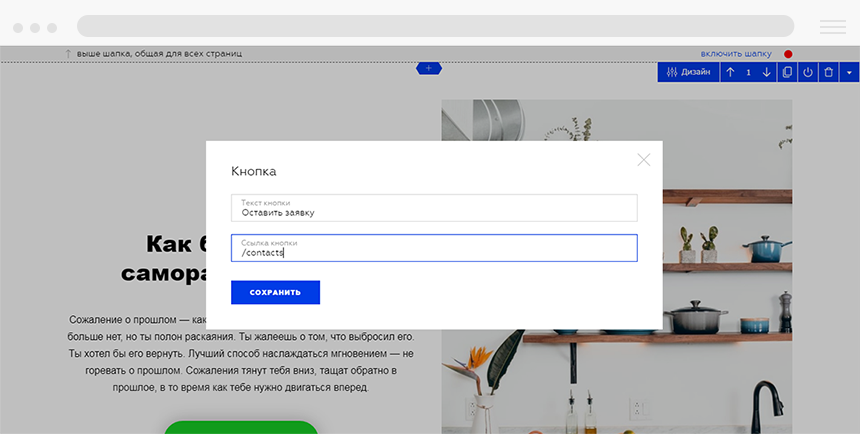Click the page paragraph about Сожаление о прошлом
860x434 pixels.
tap(241, 353)
